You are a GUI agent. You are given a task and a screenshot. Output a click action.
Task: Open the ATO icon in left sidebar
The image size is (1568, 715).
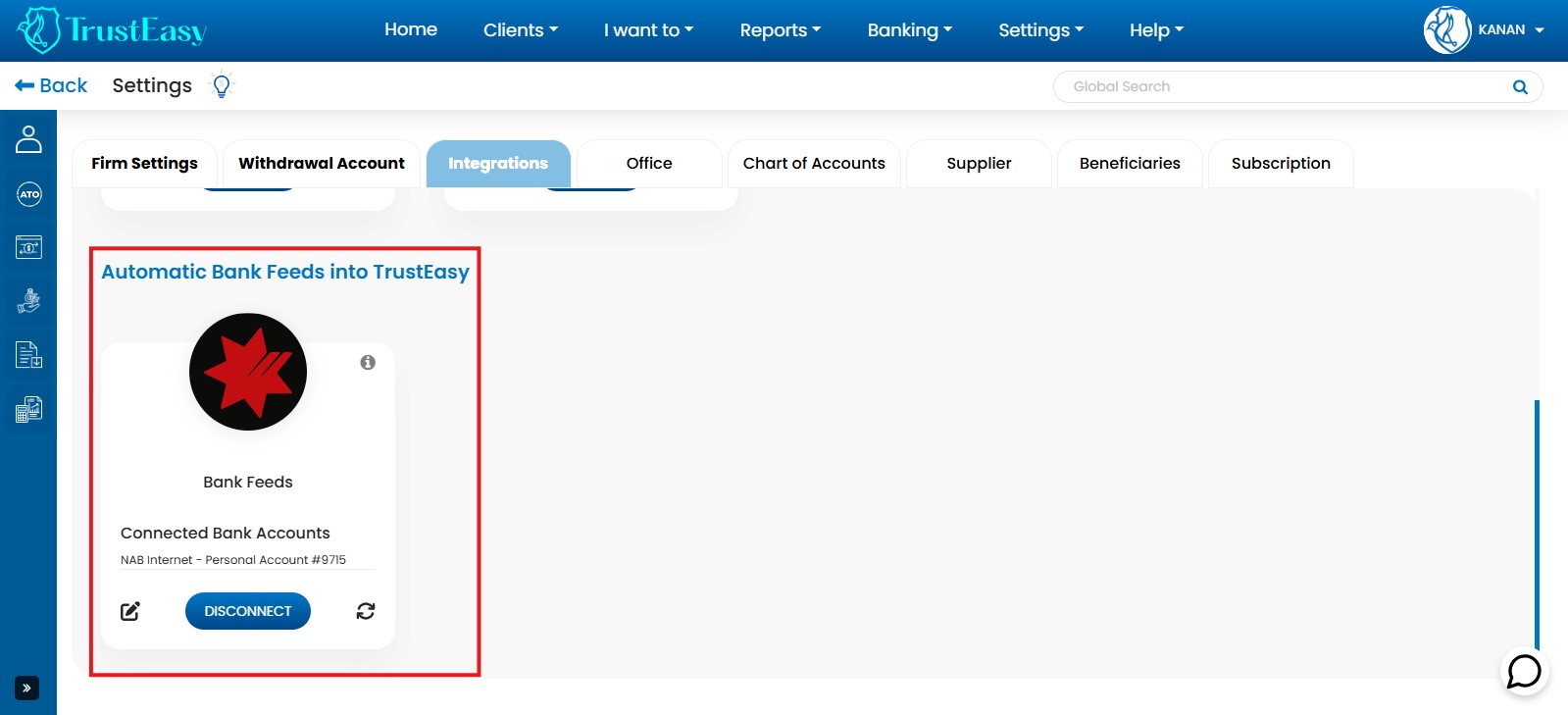29,194
